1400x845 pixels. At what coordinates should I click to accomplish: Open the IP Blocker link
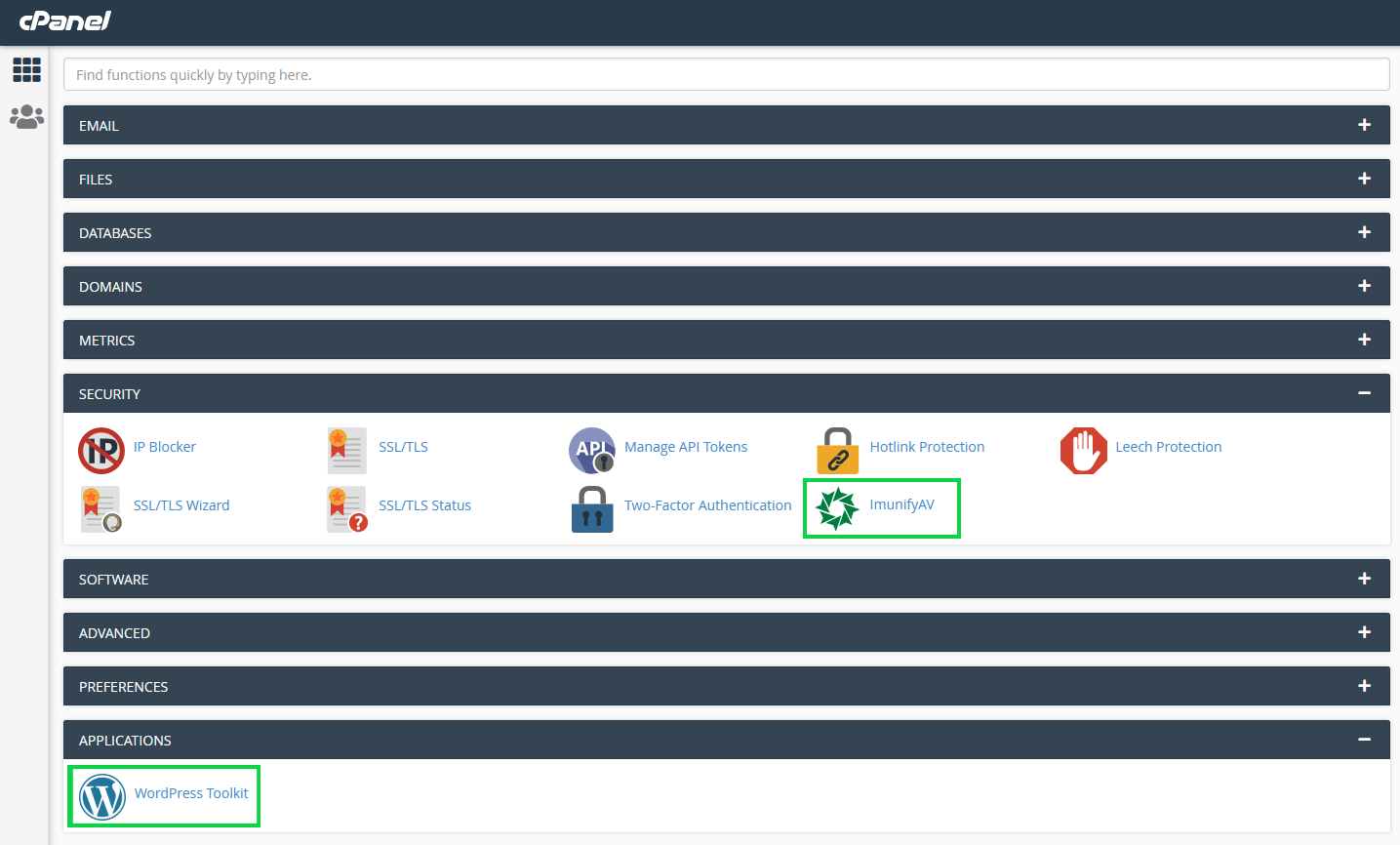coord(165,447)
